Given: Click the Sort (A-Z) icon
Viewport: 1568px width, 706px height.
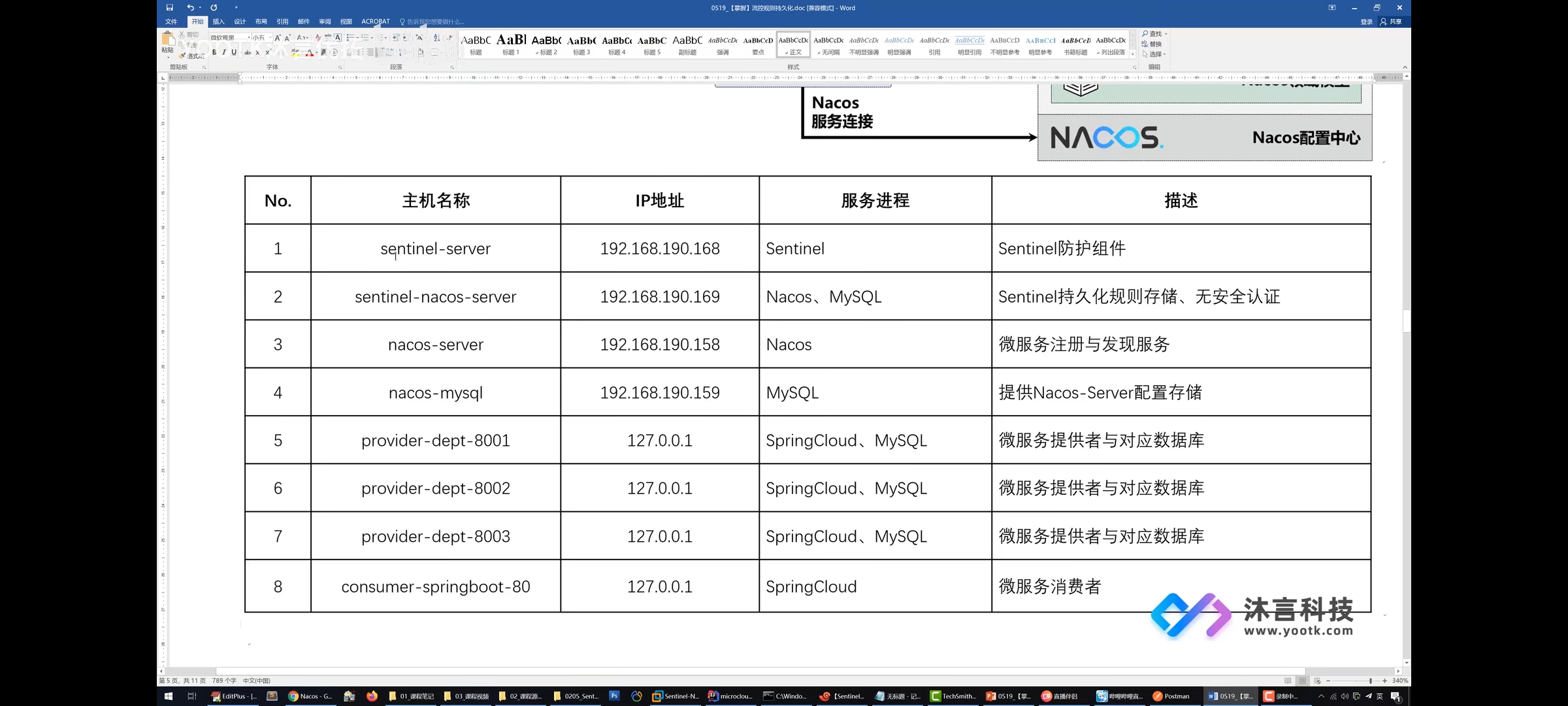Looking at the screenshot, I should click(437, 38).
